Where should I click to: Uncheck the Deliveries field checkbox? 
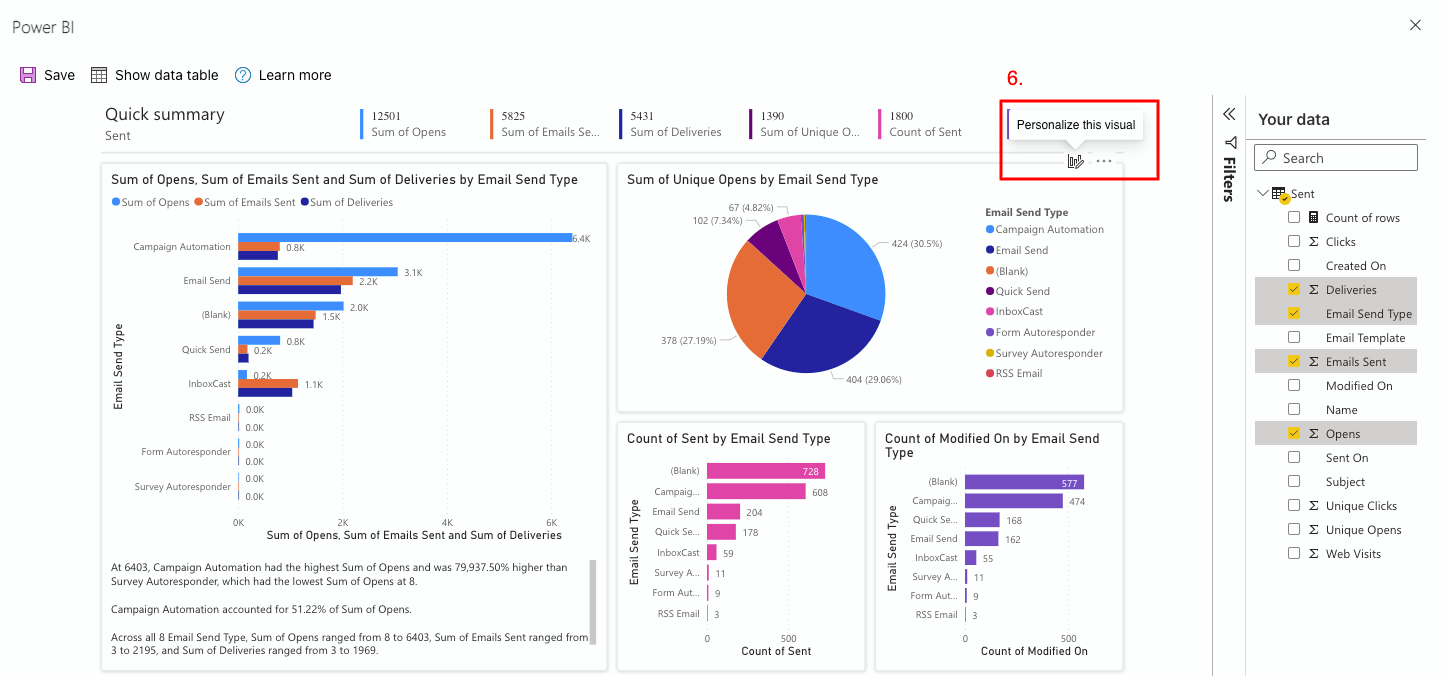click(x=1294, y=290)
